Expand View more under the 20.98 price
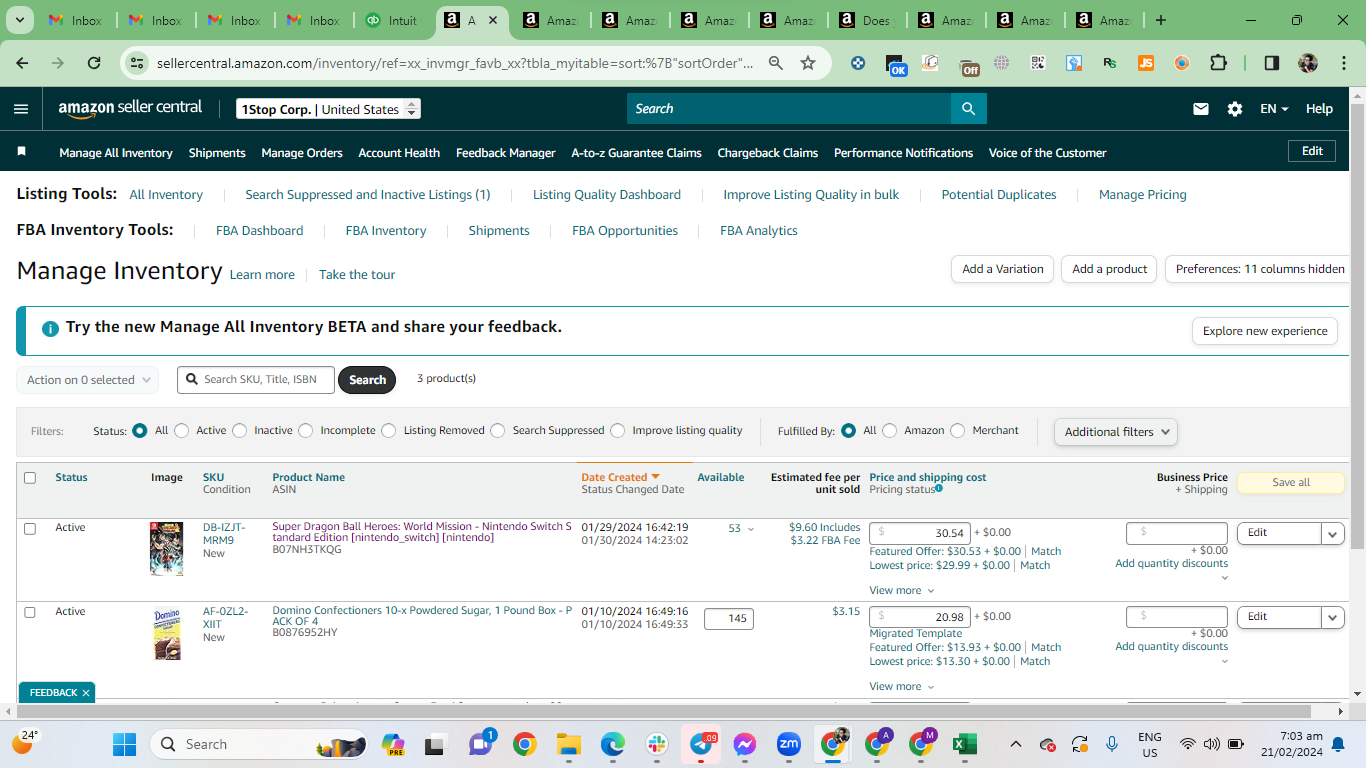Viewport: 1366px width, 768px height. 902,686
